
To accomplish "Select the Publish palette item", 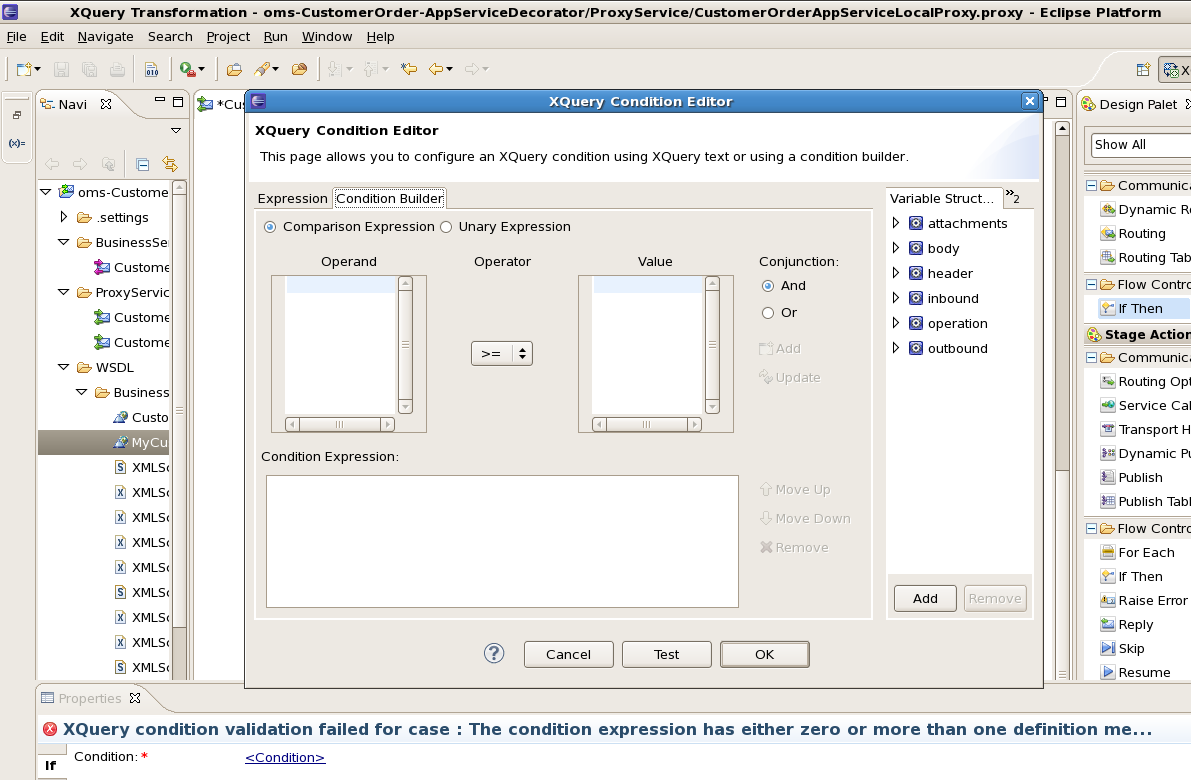I will point(1132,477).
